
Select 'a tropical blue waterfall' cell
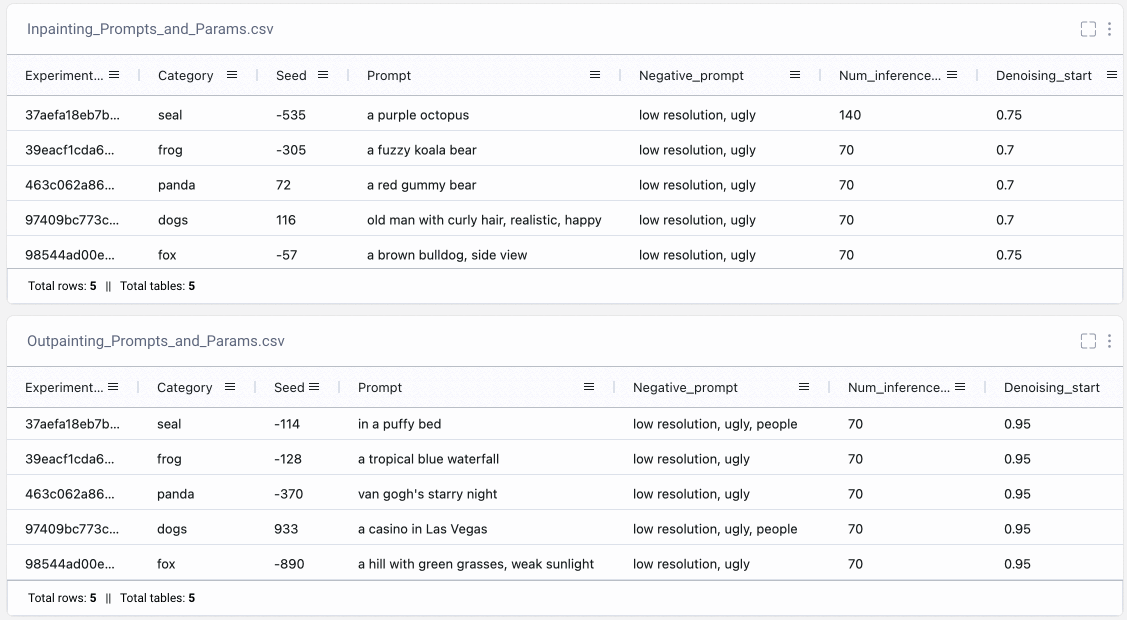coord(428,459)
